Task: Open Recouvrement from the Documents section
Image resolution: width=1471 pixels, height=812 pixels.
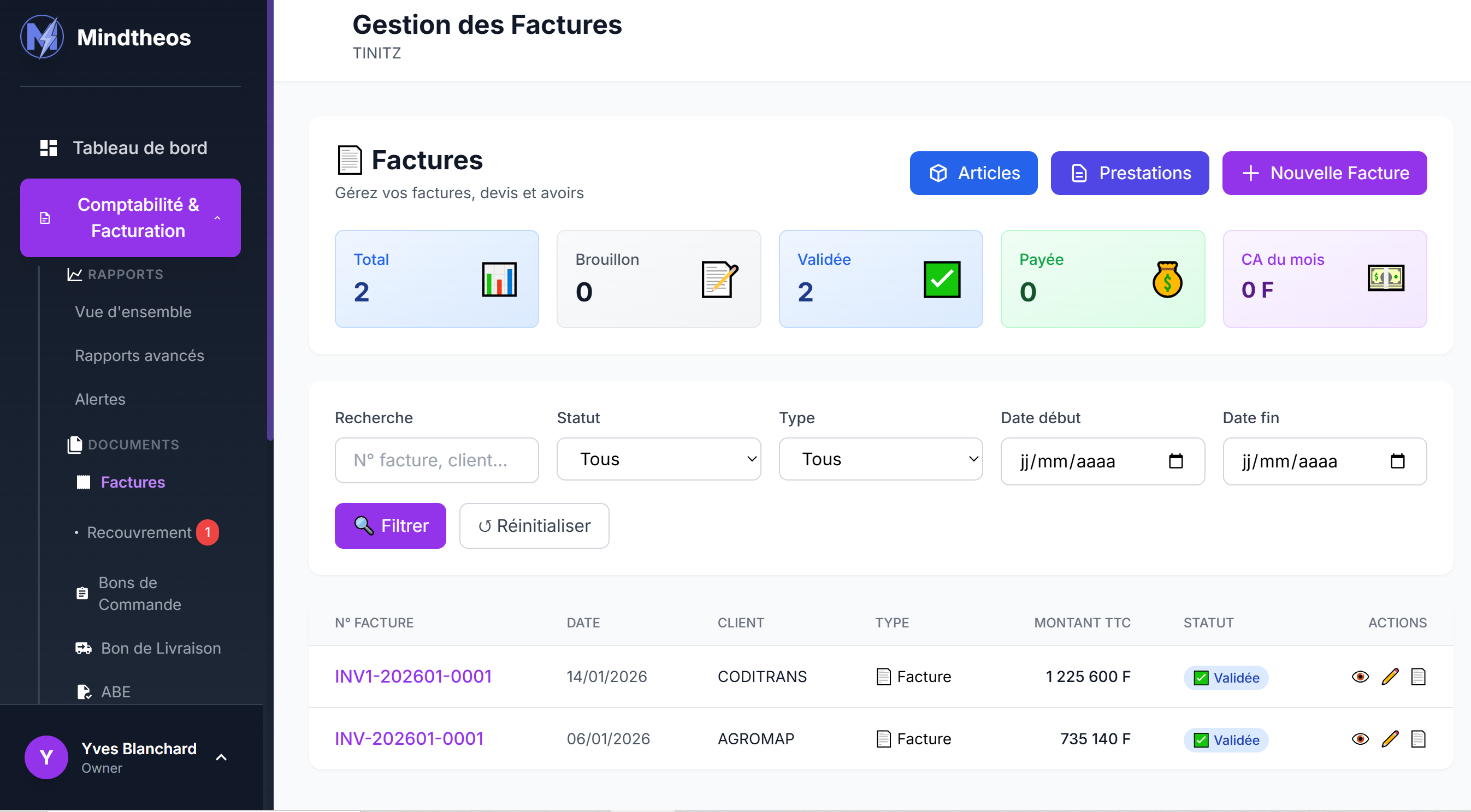Action: tap(140, 532)
